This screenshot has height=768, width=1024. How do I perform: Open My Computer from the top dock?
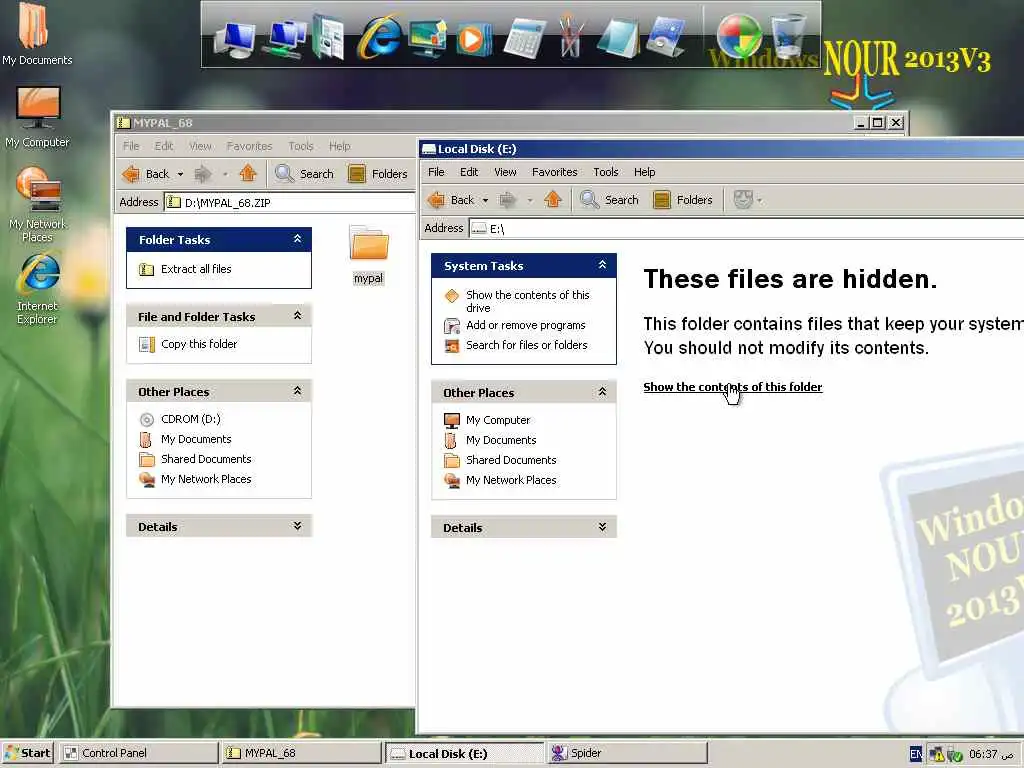234,39
